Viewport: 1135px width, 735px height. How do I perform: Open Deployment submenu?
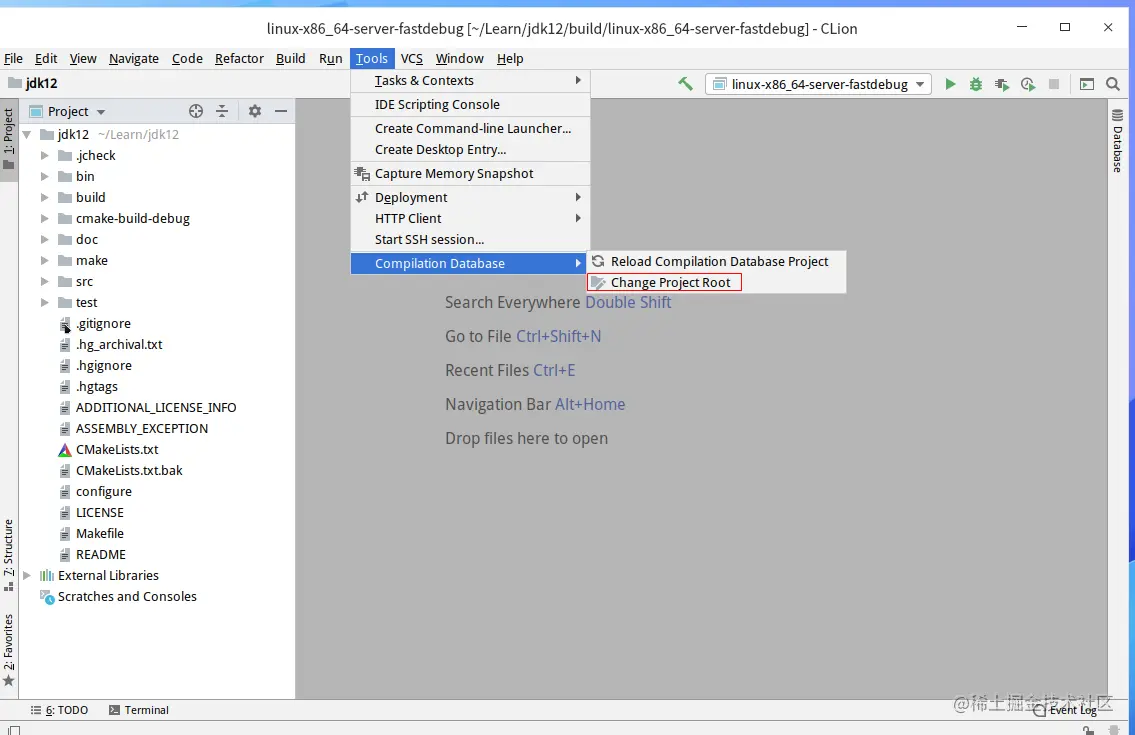471,198
